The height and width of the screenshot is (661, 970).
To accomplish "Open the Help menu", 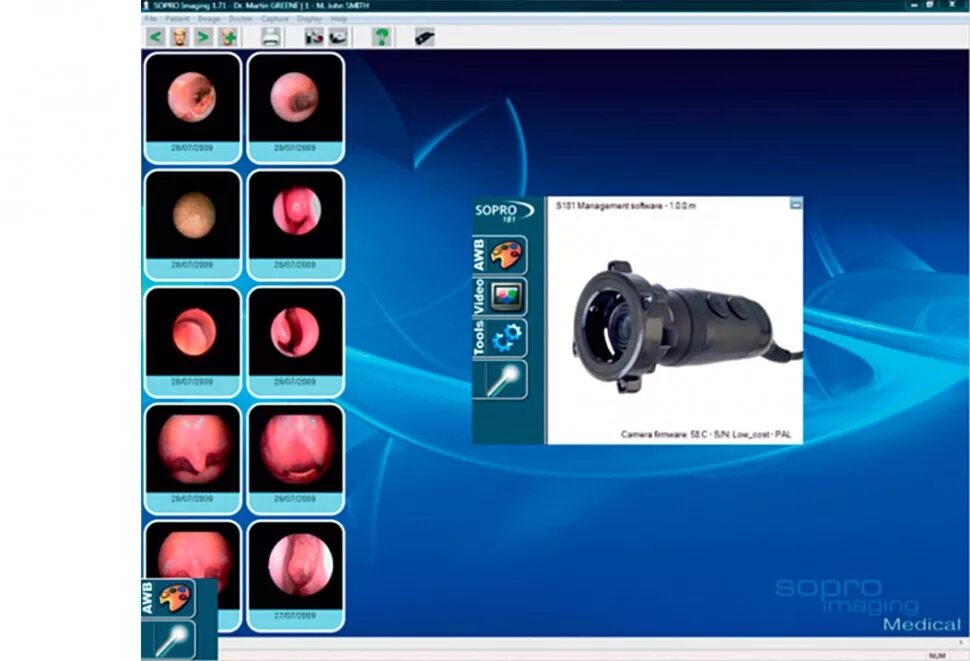I will pos(338,19).
